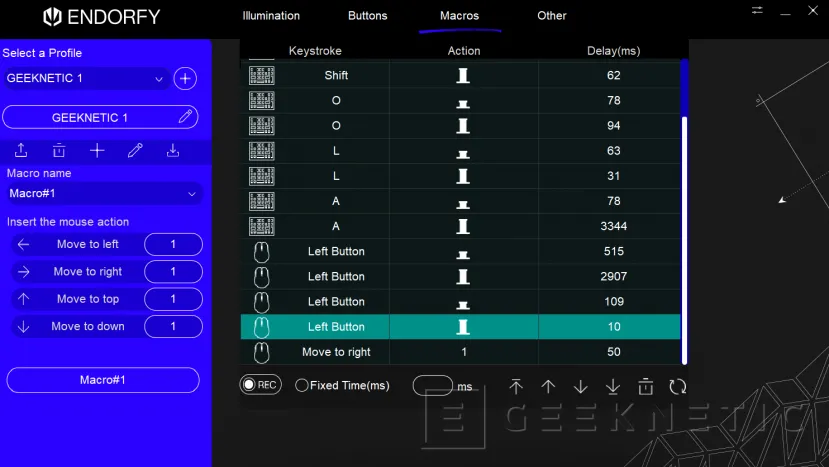
Task: Open the Buttons tab
Action: (x=367, y=16)
